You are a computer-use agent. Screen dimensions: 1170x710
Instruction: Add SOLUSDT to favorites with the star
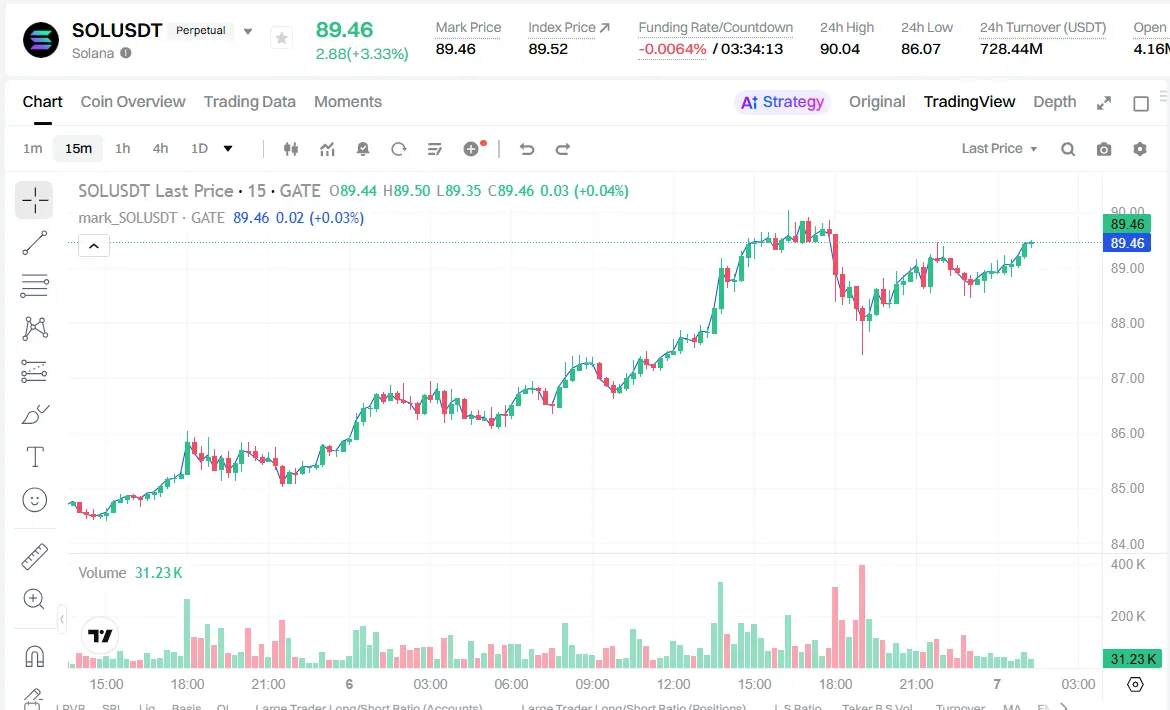coord(281,38)
